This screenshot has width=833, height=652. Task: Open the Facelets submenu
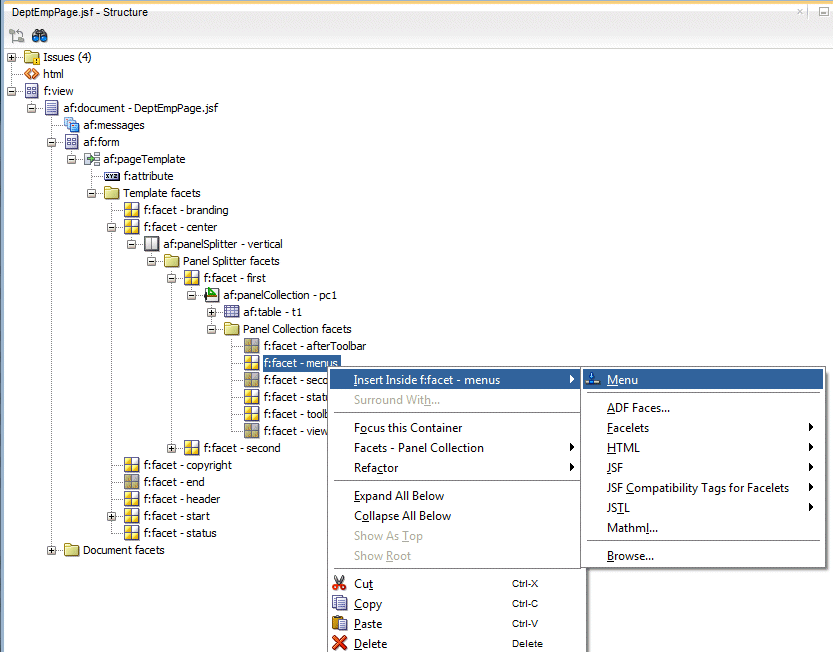[x=703, y=428]
